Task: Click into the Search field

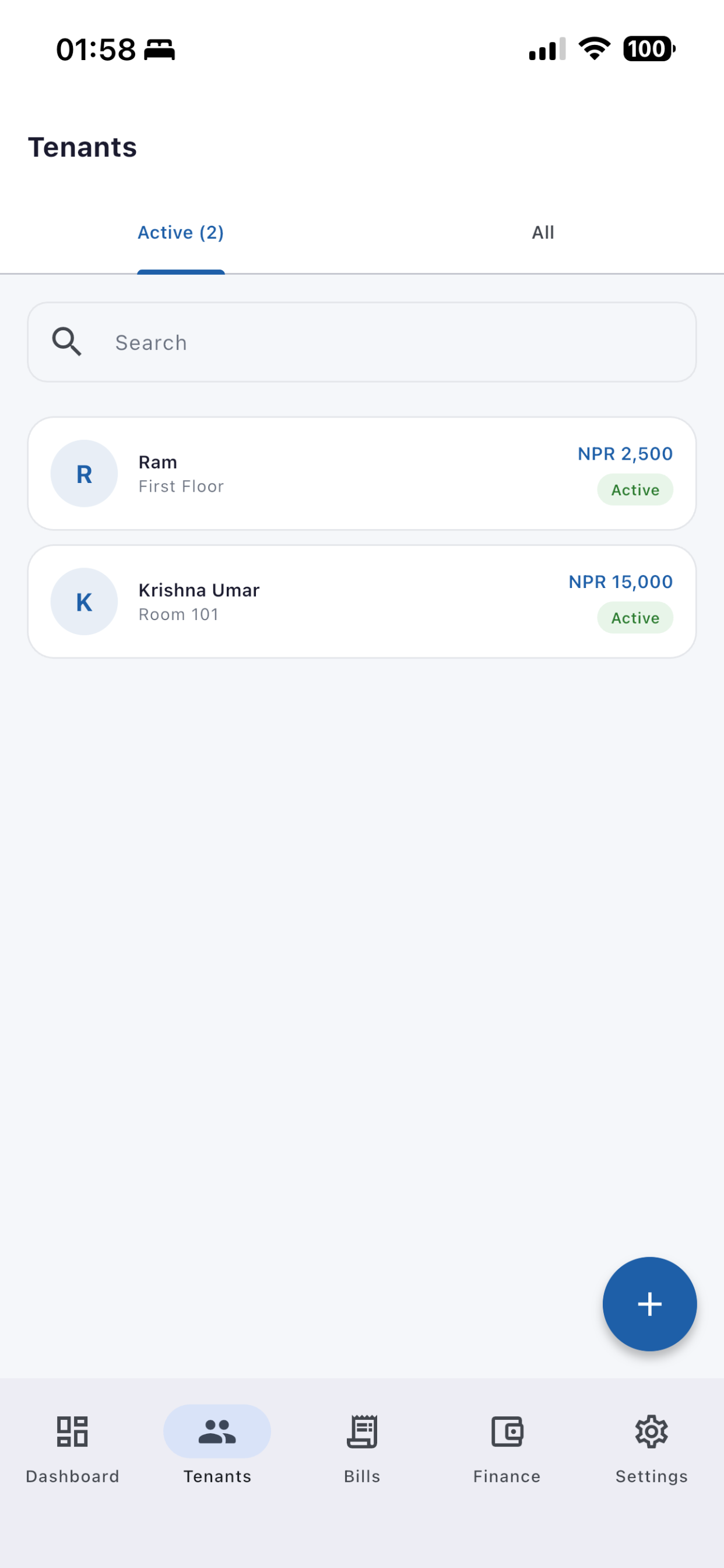Action: coord(362,342)
